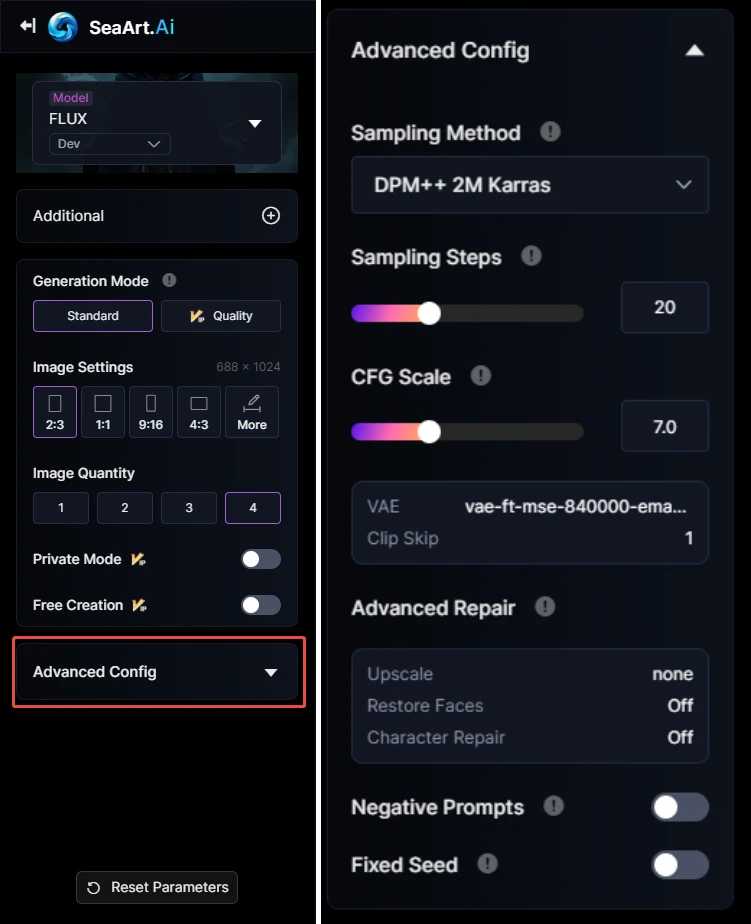Click the Sampling Steps info icon
This screenshot has height=924, width=751.
tap(532, 256)
